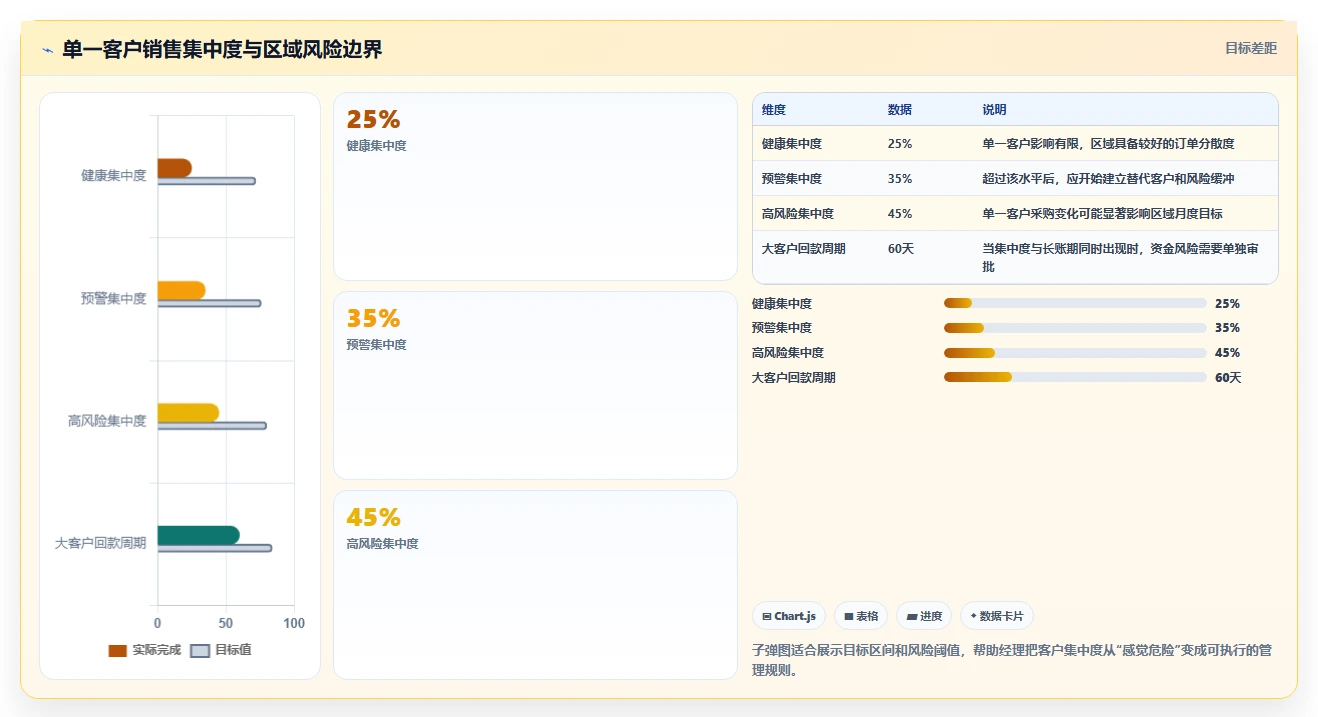Click the 25% value beside the 健康集中度 progress bar
Image resolution: width=1318 pixels, height=717 pixels.
pyautogui.click(x=1227, y=304)
